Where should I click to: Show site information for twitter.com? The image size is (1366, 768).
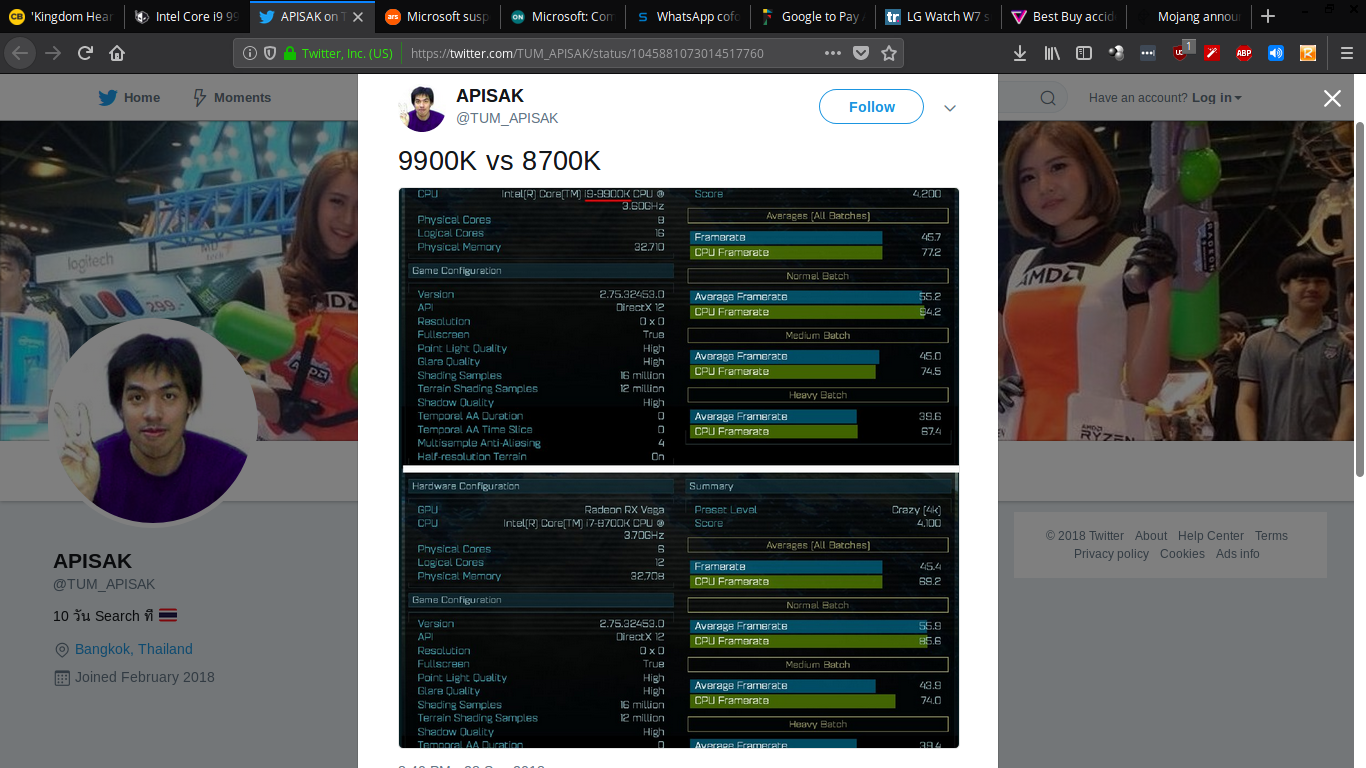pos(250,53)
